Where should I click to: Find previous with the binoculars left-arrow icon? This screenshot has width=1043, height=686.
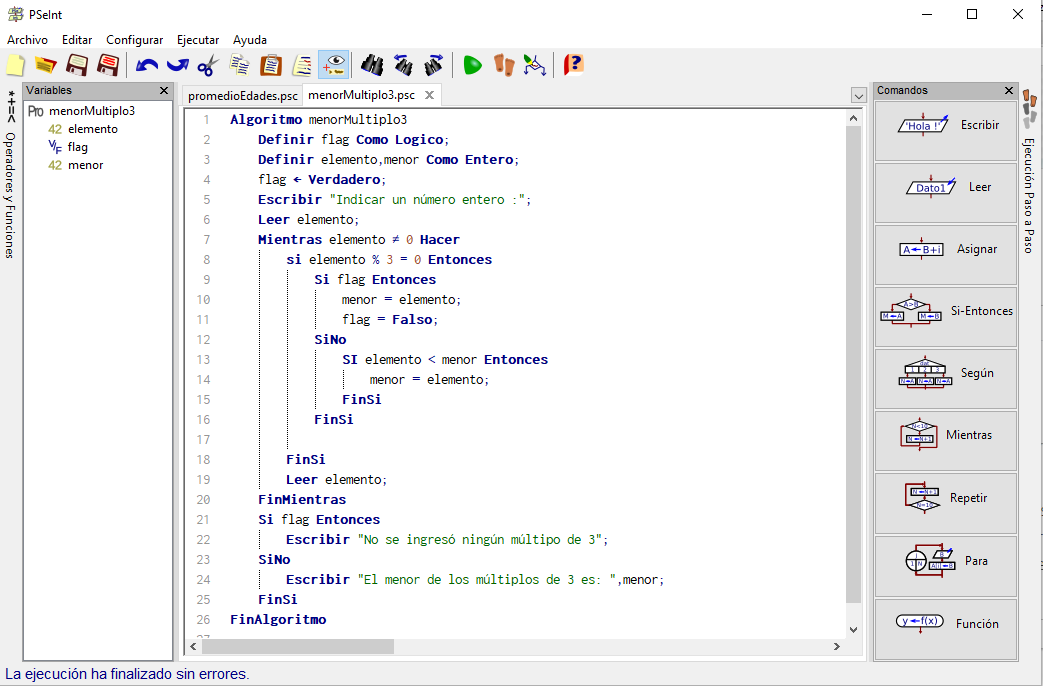pyautogui.click(x=403, y=65)
